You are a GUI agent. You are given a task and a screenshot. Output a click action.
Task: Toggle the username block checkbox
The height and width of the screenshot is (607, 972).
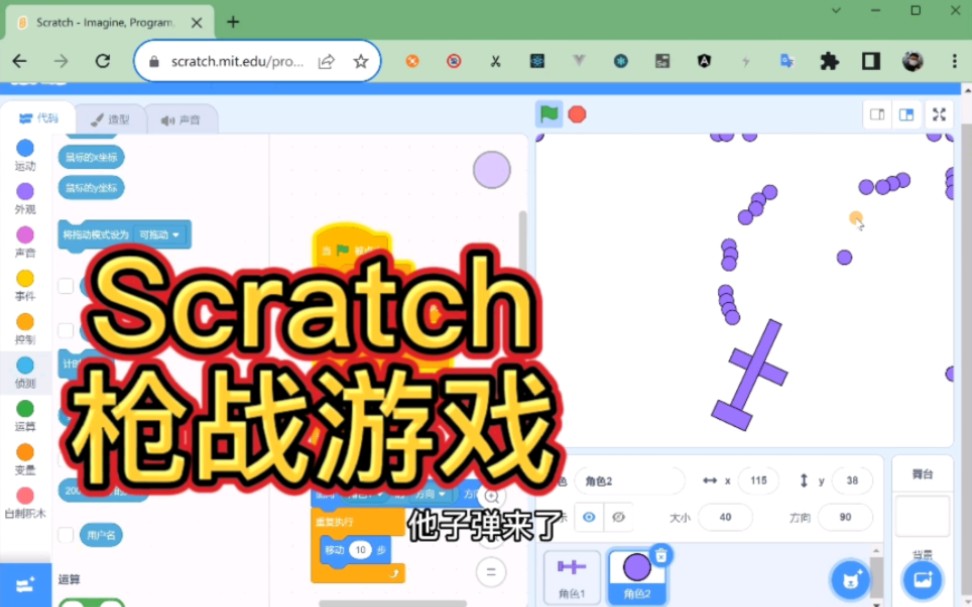(x=66, y=534)
